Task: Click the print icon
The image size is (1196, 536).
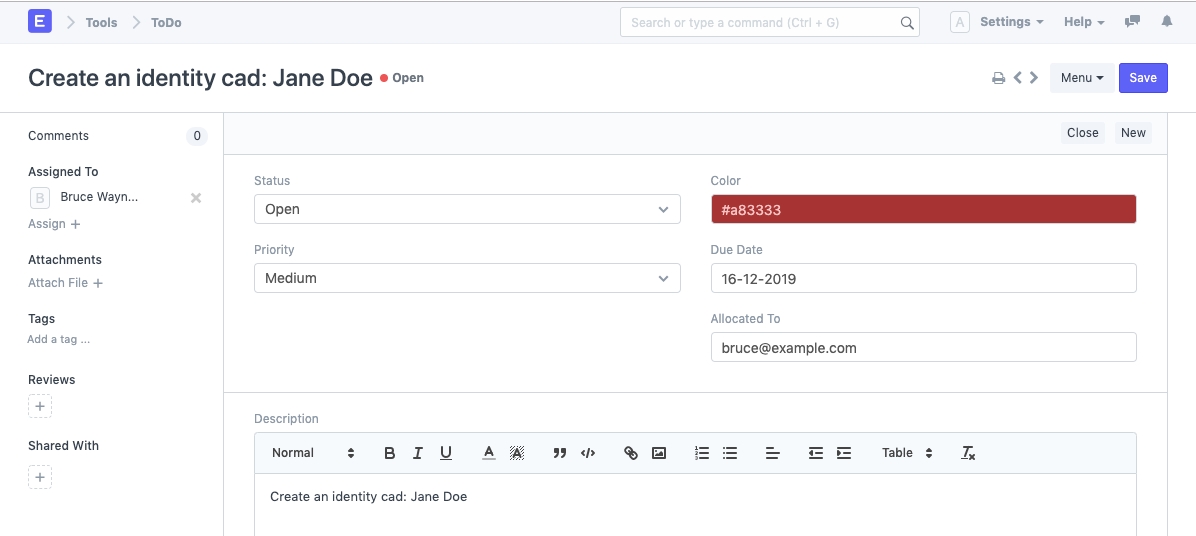Action: (998, 78)
